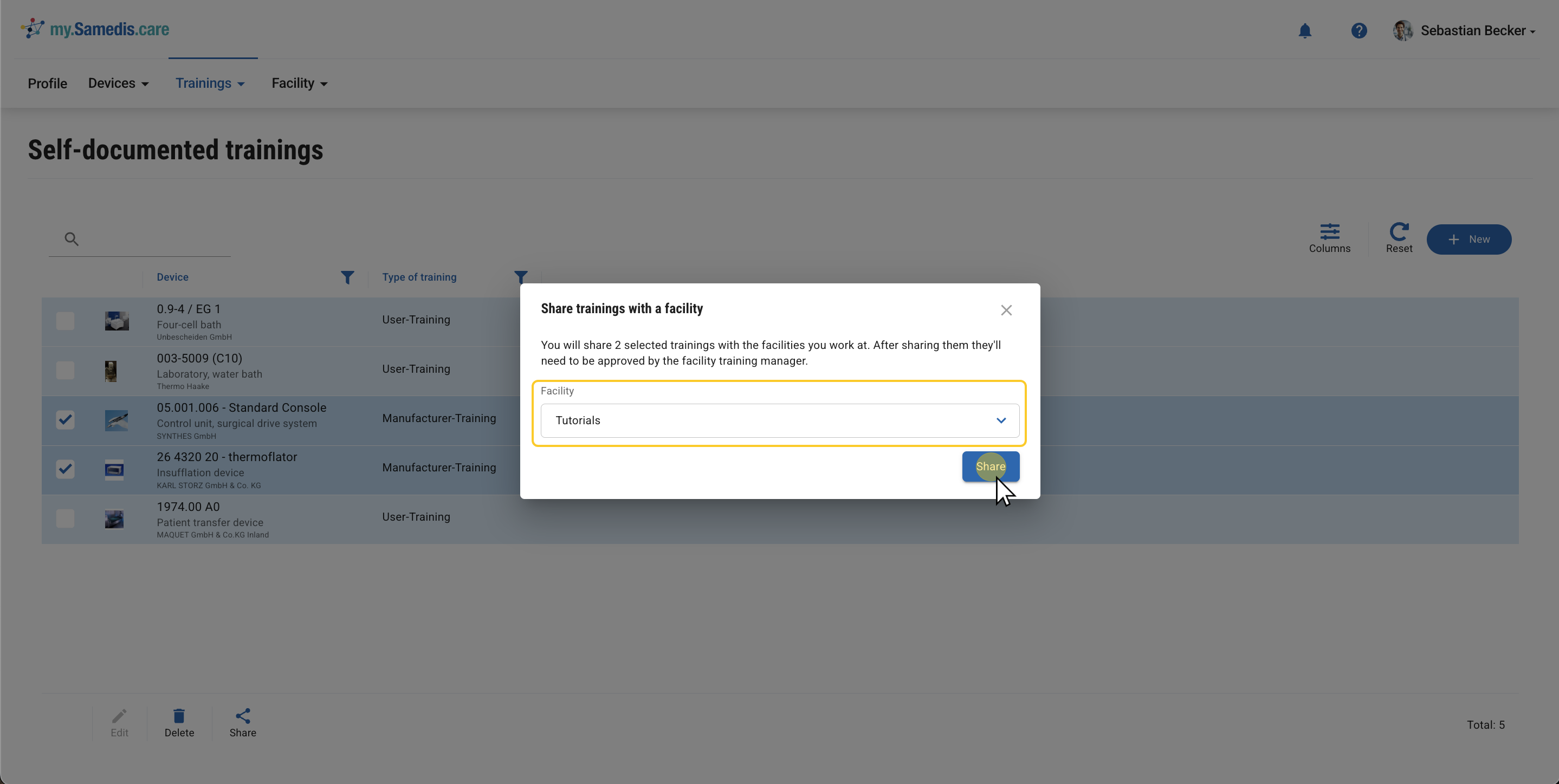Expand the Devices navigation dropdown
Viewport: 1559px width, 784px height.
point(119,83)
